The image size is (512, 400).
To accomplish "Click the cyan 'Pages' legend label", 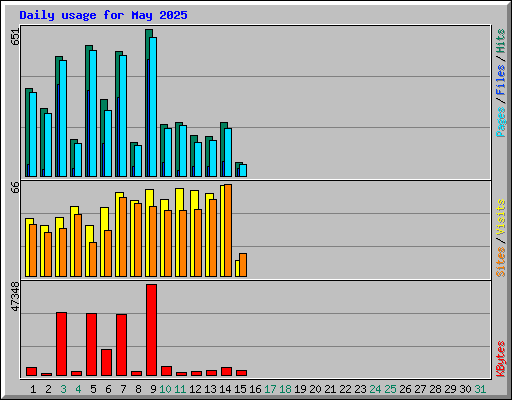I will tap(500, 122).
